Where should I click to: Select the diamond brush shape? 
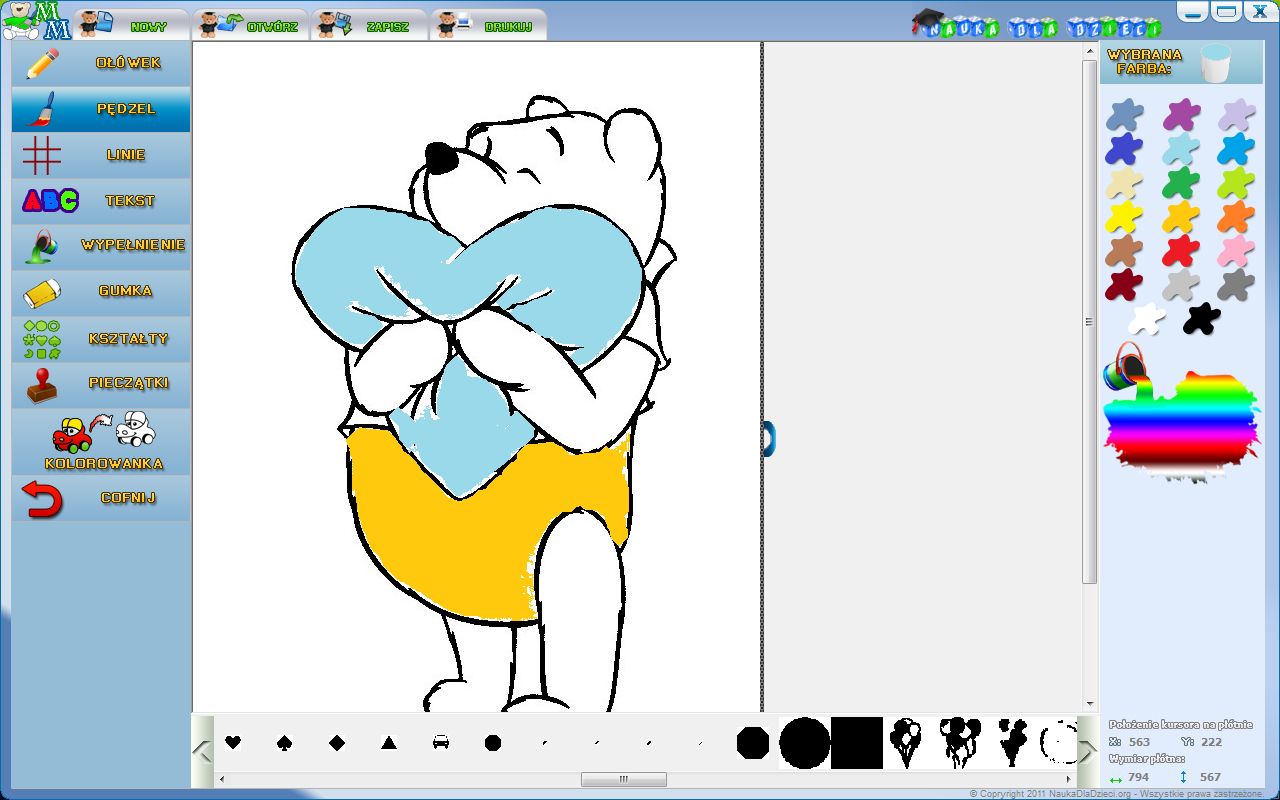coord(337,742)
